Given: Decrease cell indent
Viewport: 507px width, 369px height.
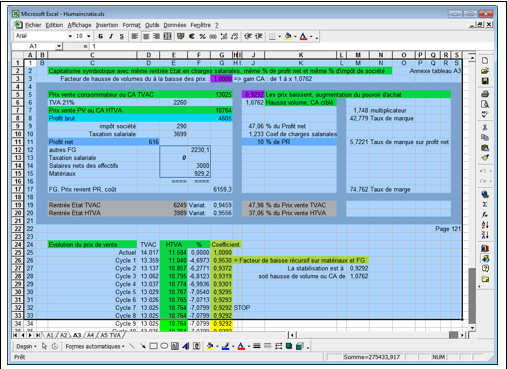Looking at the screenshot, I should [248, 36].
